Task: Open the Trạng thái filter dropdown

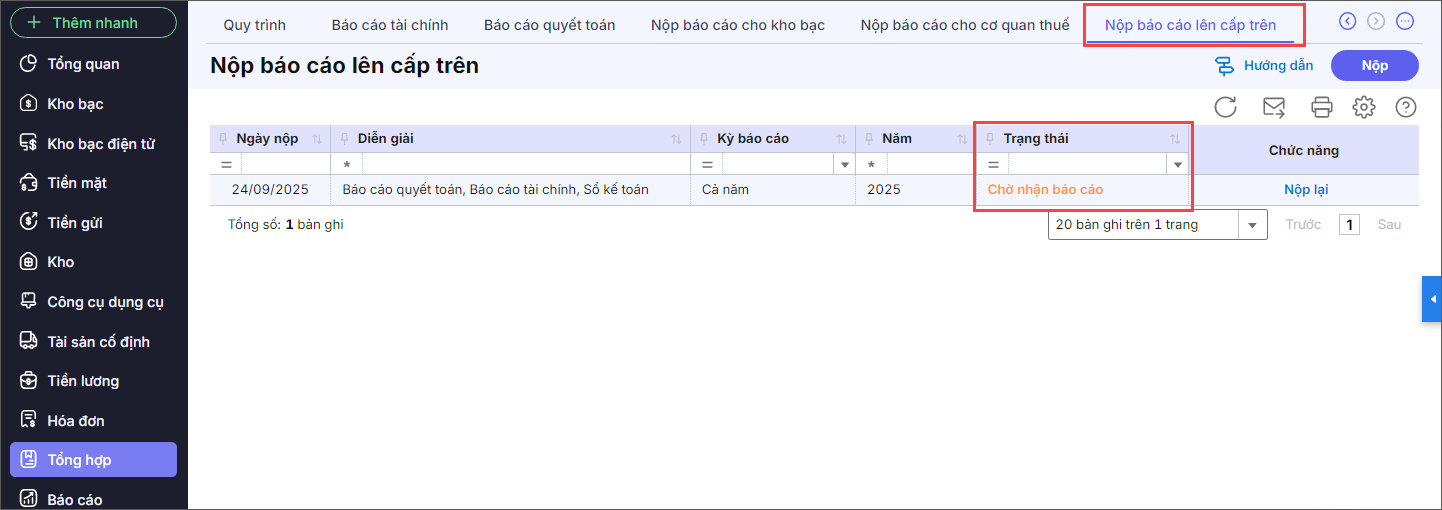Action: (1178, 164)
